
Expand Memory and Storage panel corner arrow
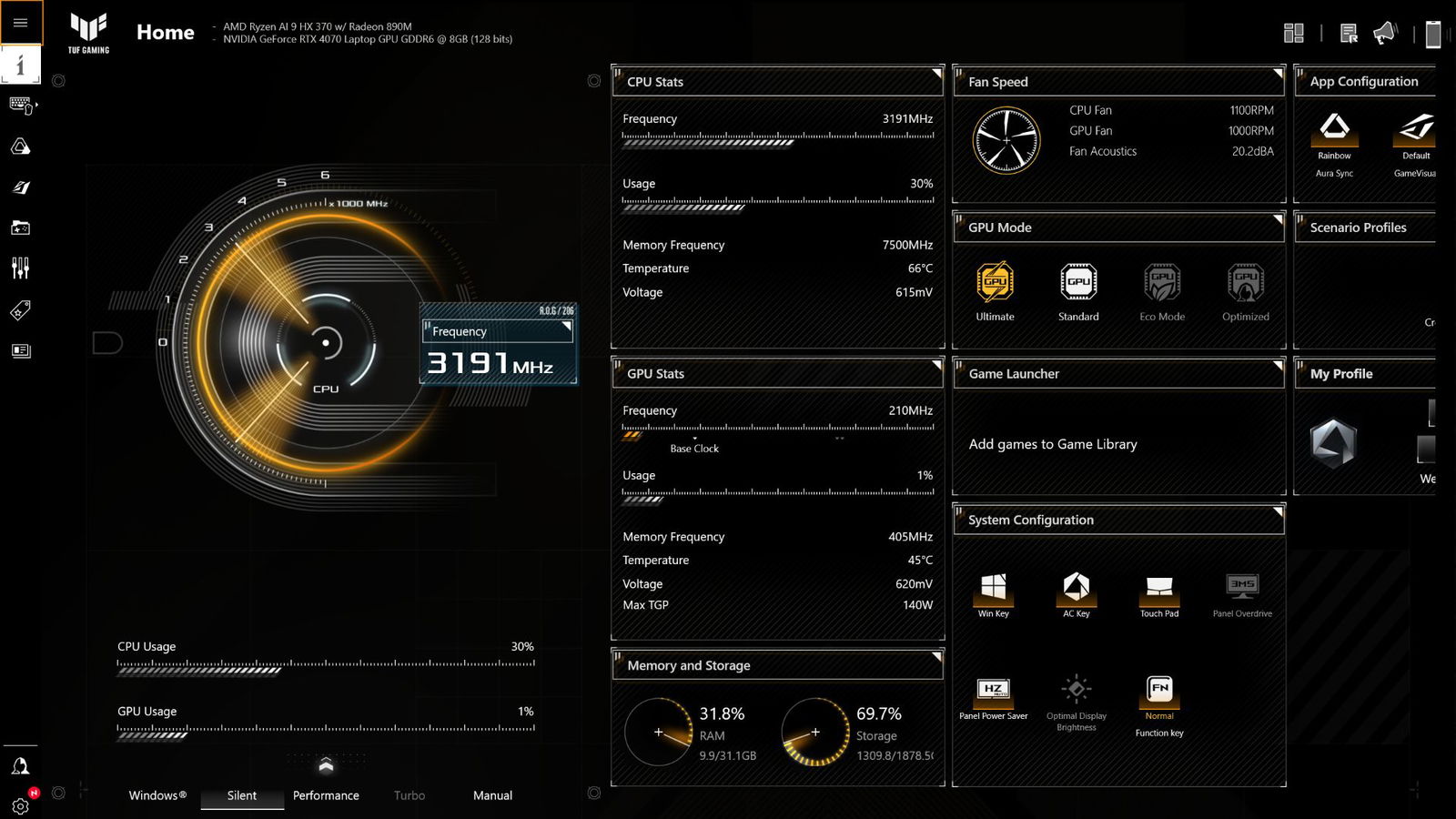tap(936, 658)
